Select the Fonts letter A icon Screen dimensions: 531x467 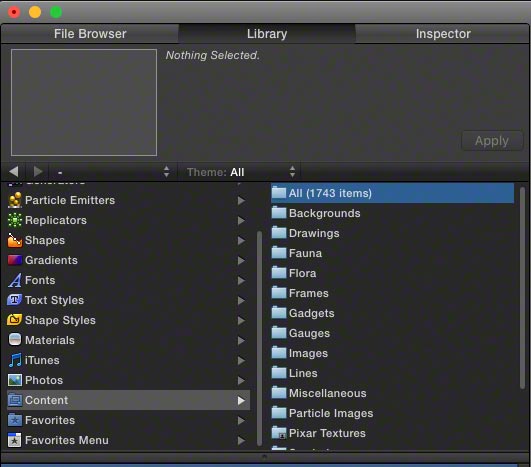tap(15, 280)
